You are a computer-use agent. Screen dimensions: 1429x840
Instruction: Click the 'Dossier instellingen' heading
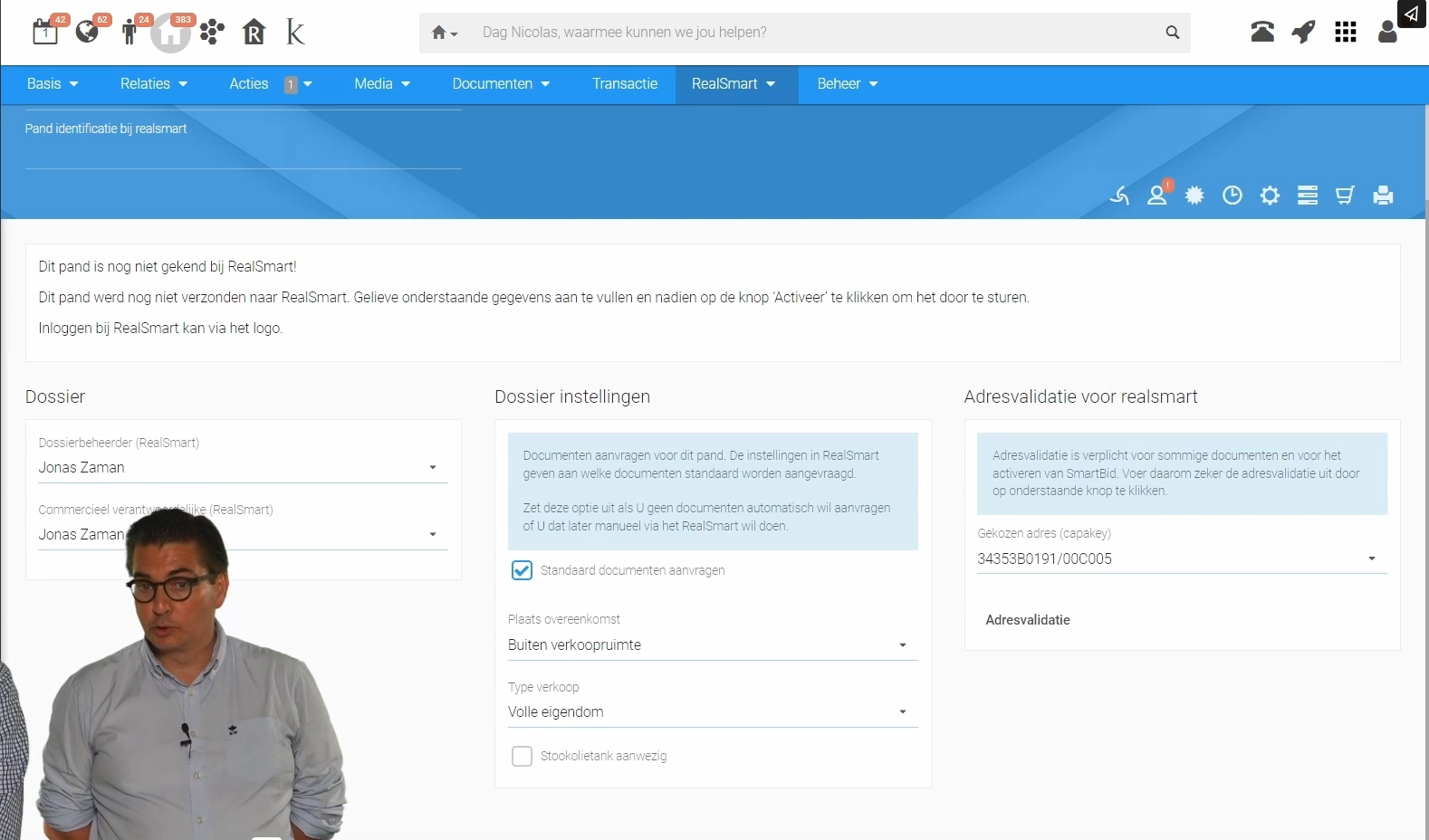pyautogui.click(x=572, y=396)
